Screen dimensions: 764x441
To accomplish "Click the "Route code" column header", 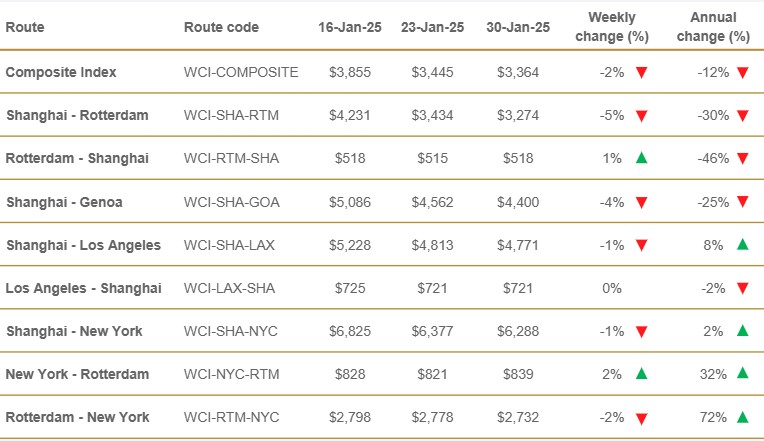I will point(221,27).
